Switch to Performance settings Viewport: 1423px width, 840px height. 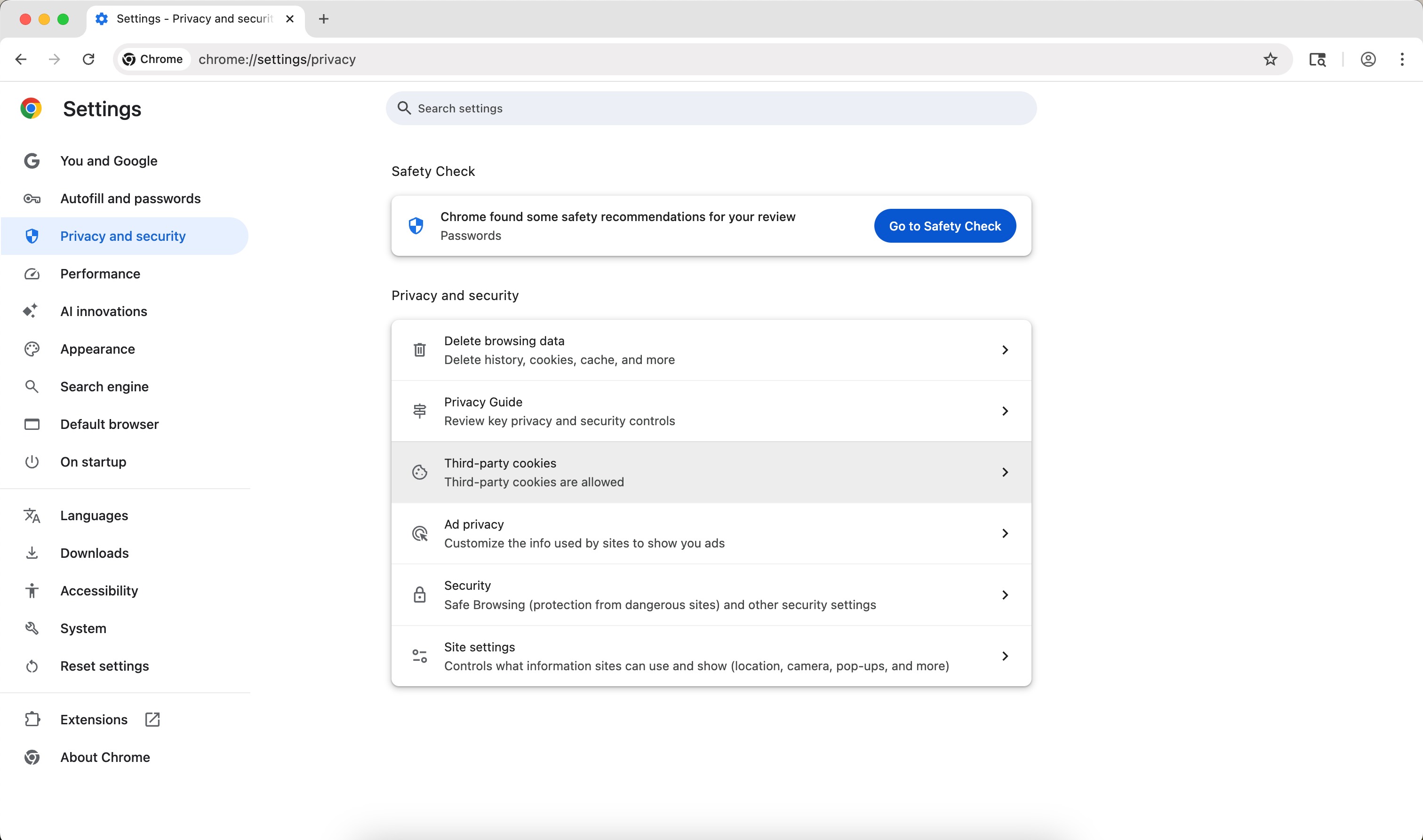tap(100, 274)
